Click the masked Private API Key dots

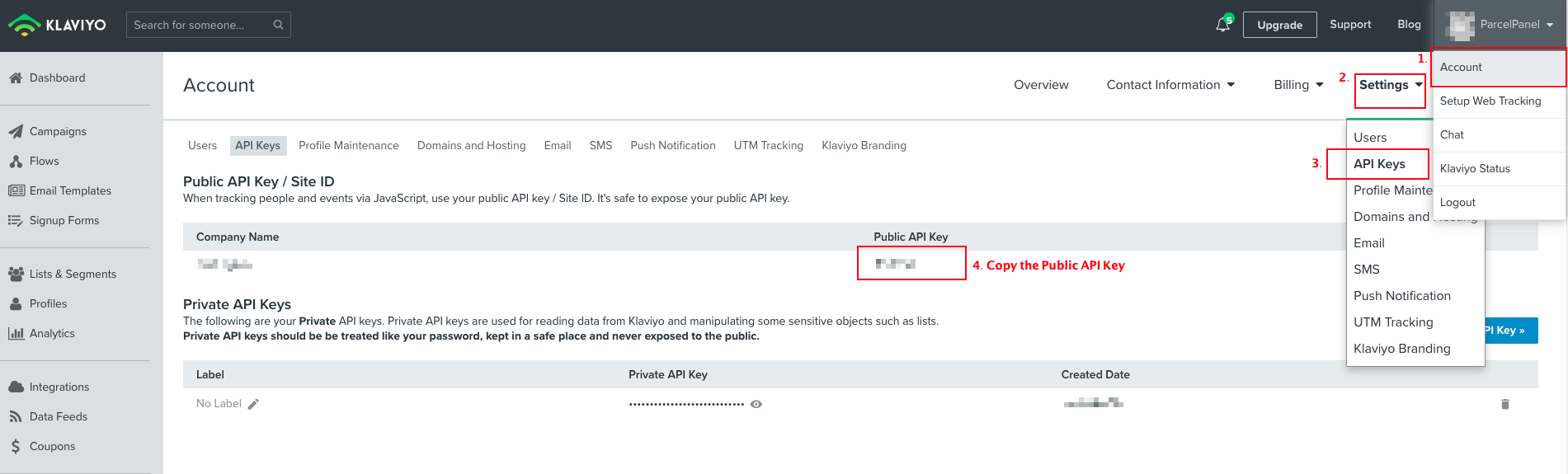(686, 404)
